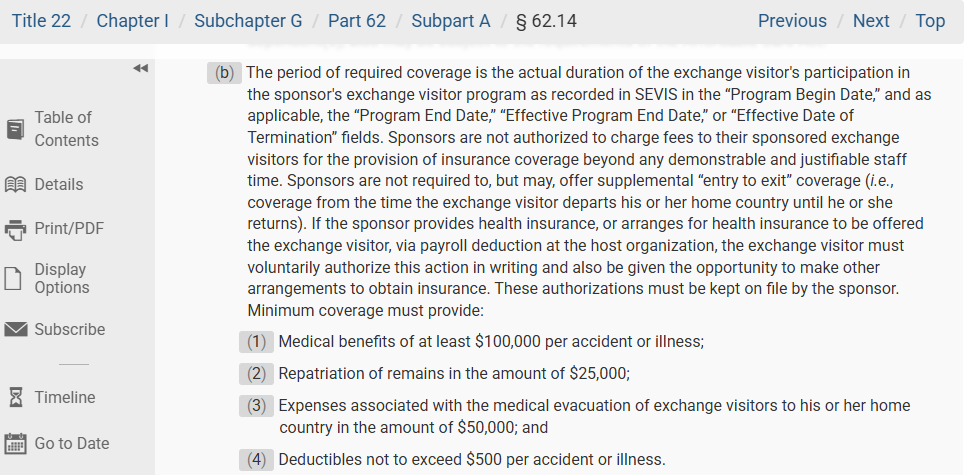The image size is (964, 475).
Task: Click the Print/PDF printer icon
Action: [15, 229]
